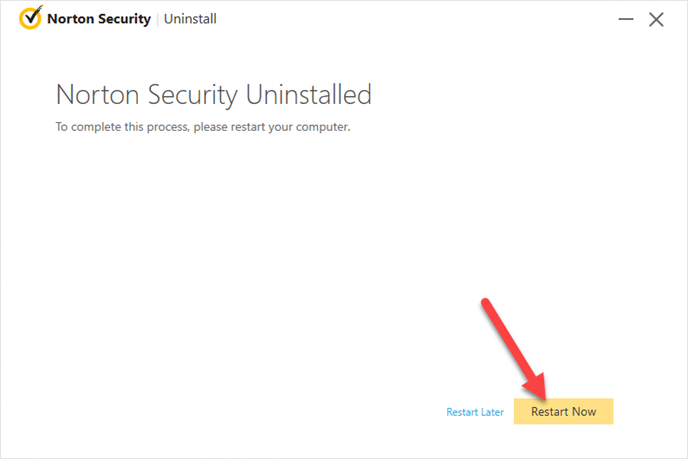
Task: Choose the Restart Later link
Action: click(x=475, y=412)
